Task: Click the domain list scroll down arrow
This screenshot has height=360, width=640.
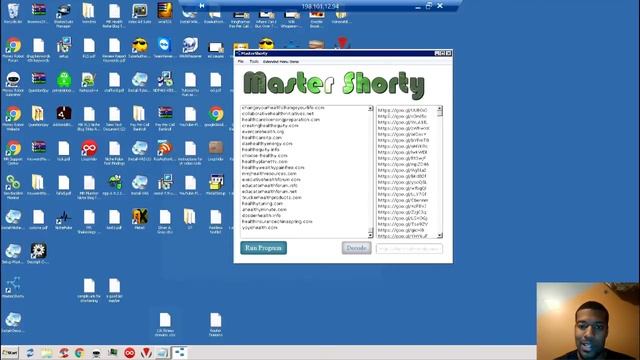Action: tap(370, 236)
